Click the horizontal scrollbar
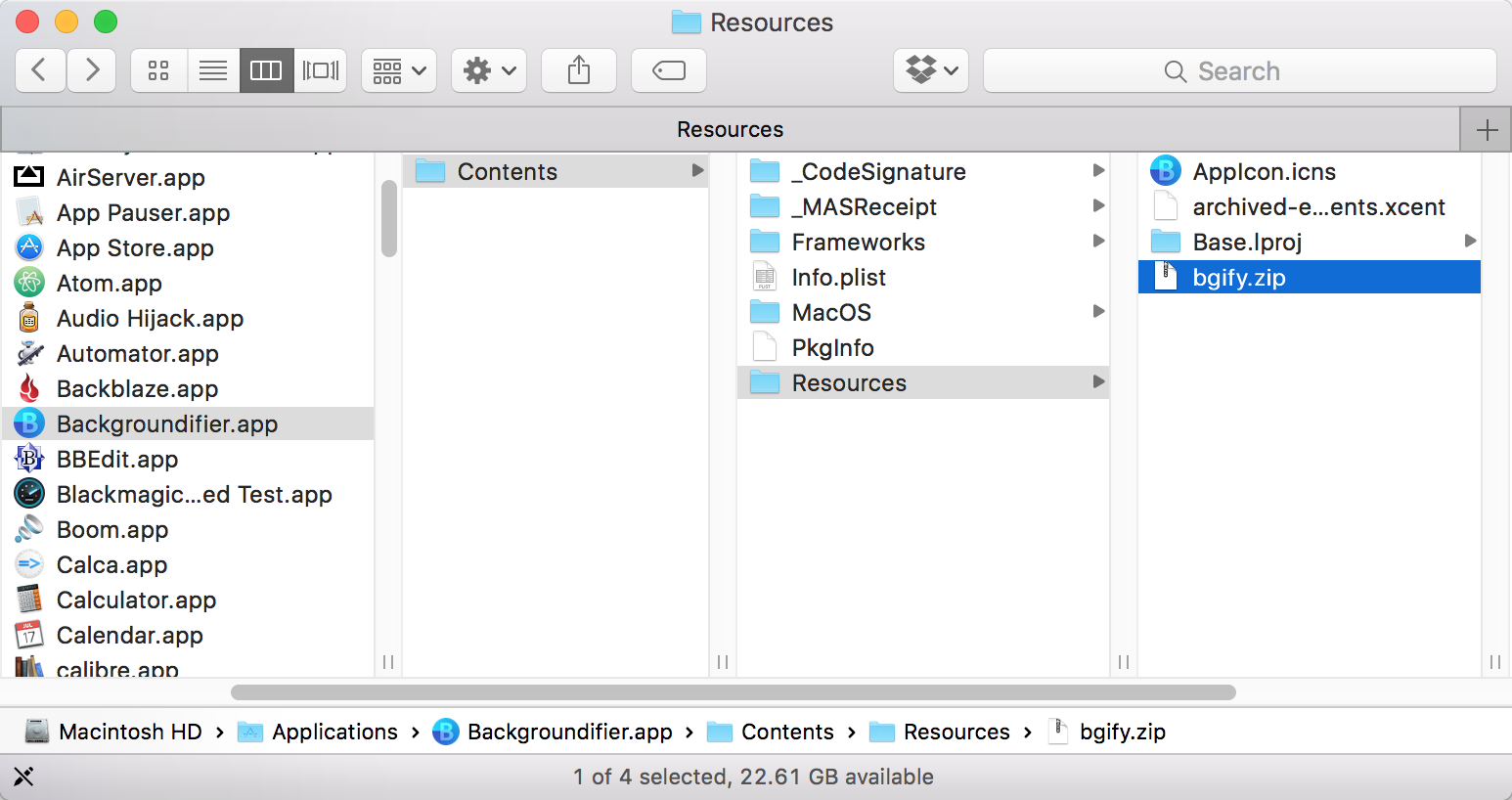Screen dimensions: 1512x800 point(734,692)
